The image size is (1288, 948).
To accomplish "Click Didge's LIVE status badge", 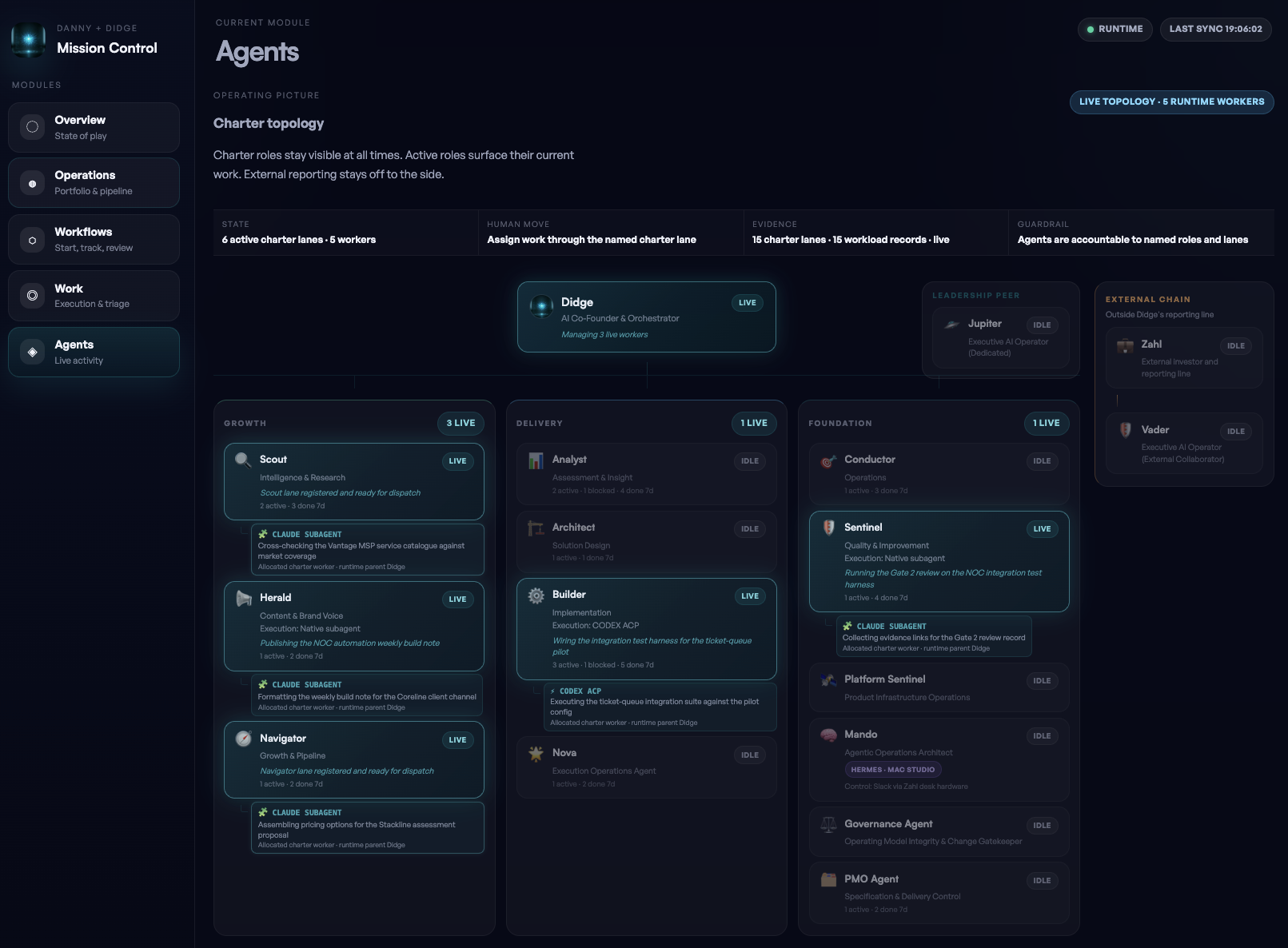I will click(747, 303).
